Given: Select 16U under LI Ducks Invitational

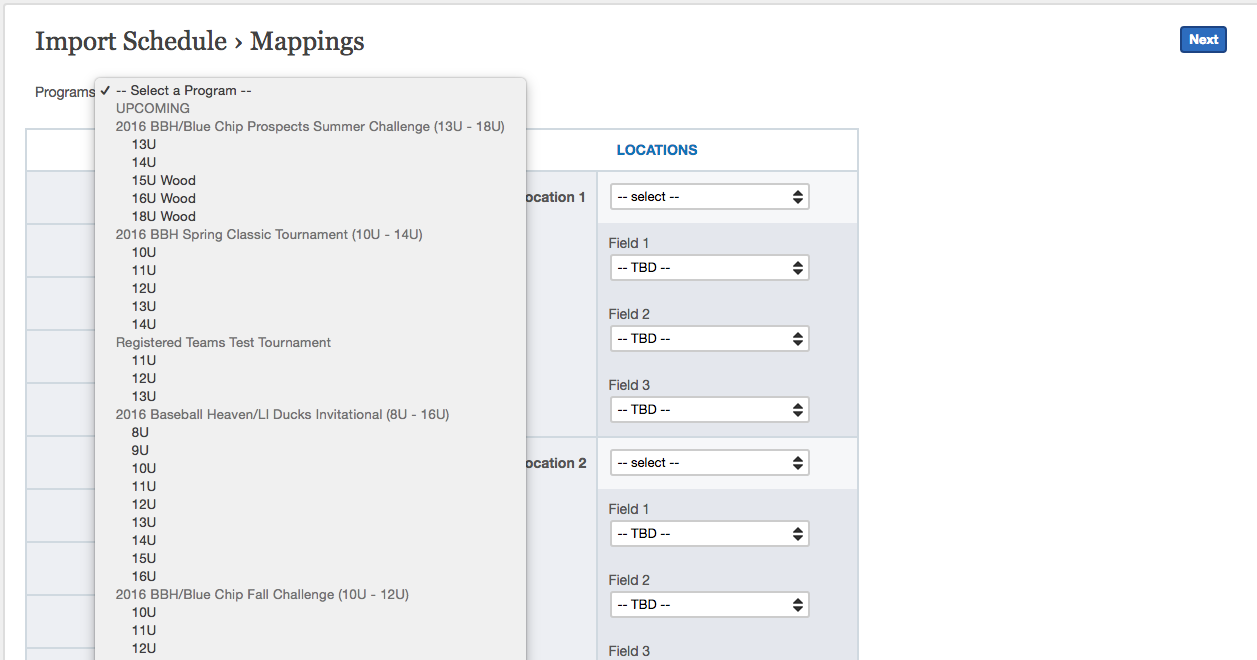Looking at the screenshot, I should click(310, 576).
